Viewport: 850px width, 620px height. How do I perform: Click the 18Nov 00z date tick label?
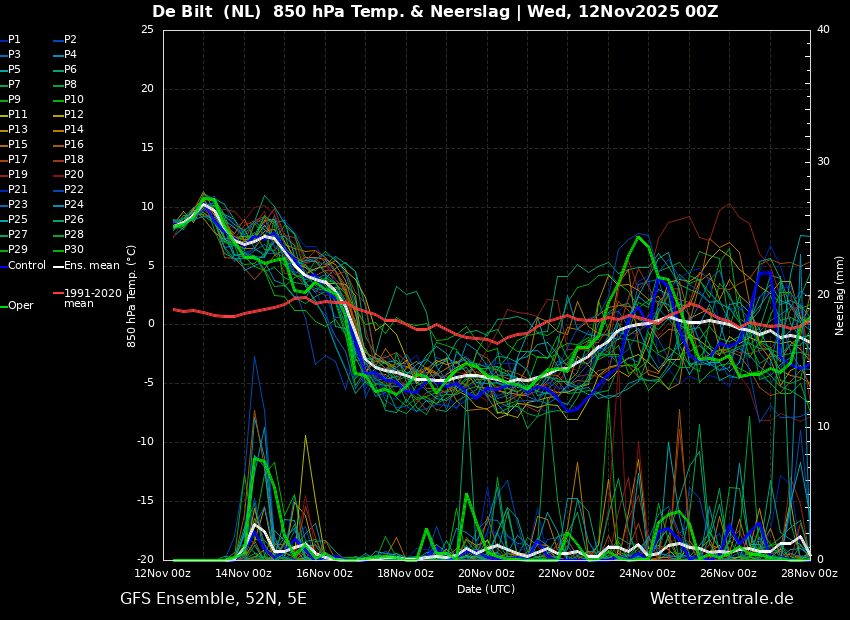[405, 574]
